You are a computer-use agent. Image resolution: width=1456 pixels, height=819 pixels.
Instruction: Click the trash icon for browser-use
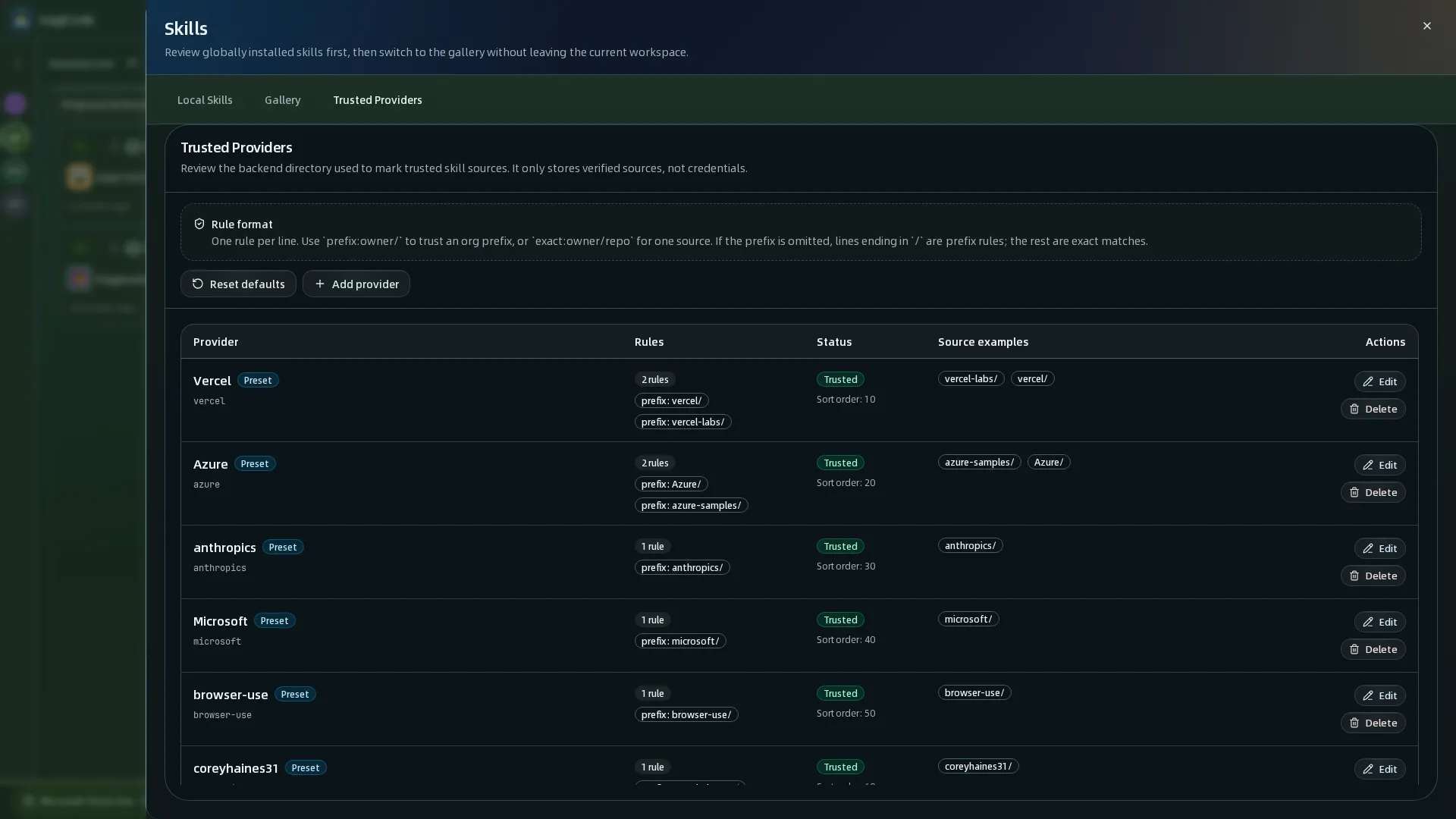1354,723
